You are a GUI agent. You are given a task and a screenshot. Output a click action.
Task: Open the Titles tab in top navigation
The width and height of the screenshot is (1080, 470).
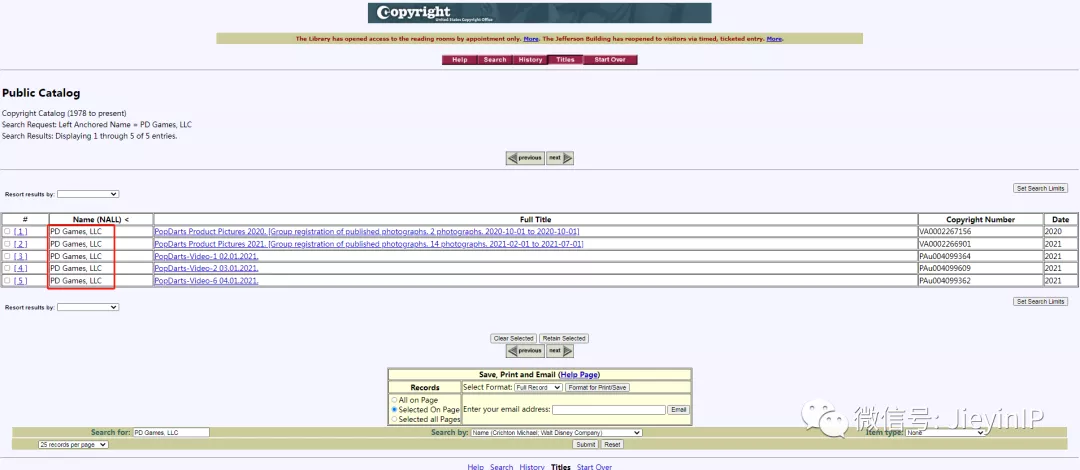point(565,60)
